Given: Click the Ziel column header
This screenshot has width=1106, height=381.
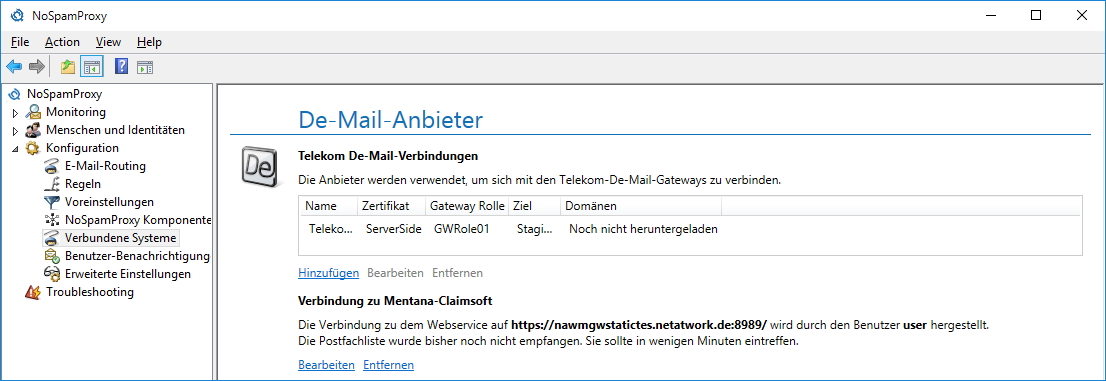Looking at the screenshot, I should pyautogui.click(x=535, y=206).
